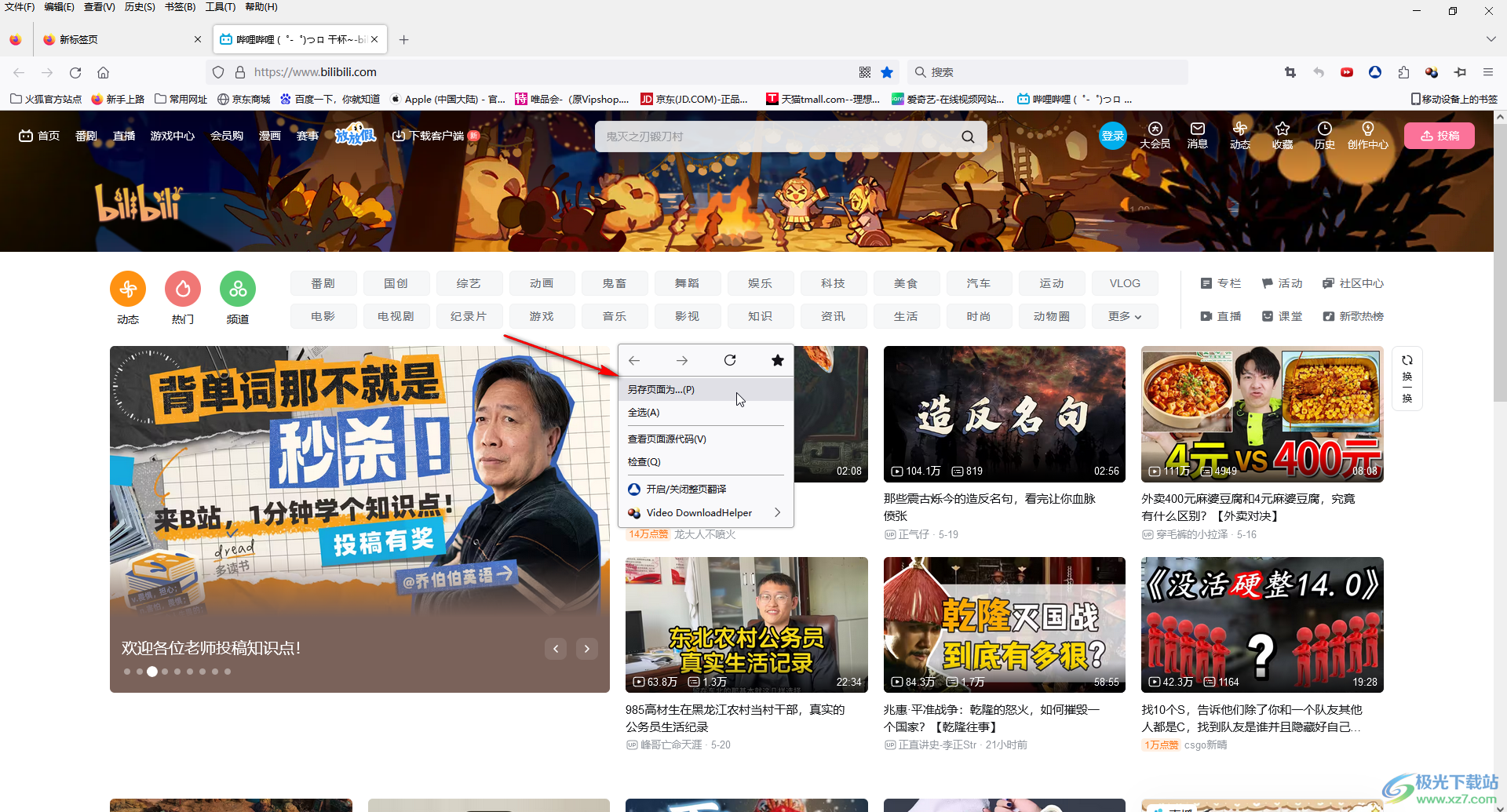
Task: Open the 专栏 link
Action: coord(1221,283)
